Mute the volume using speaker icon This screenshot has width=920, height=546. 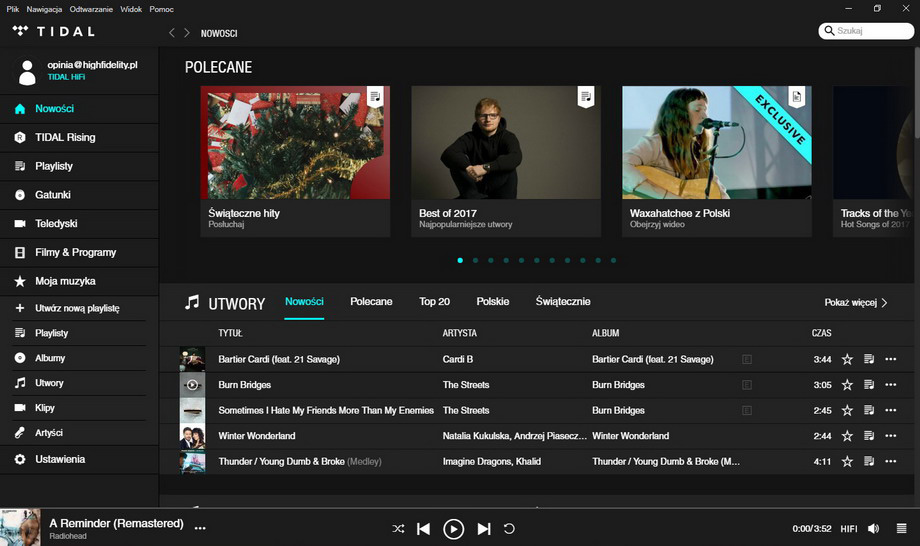point(873,529)
